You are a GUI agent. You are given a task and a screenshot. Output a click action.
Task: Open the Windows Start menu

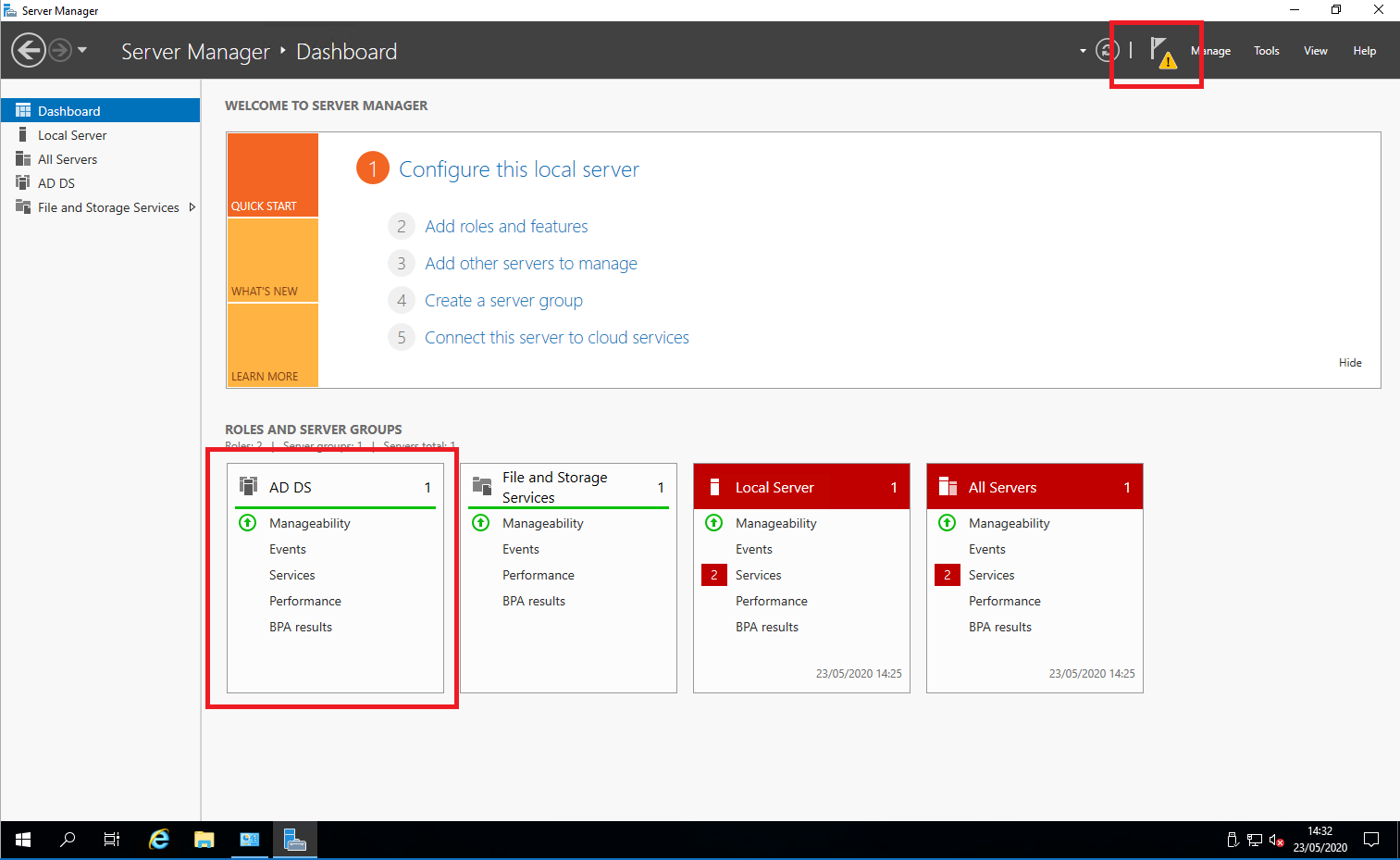point(23,840)
